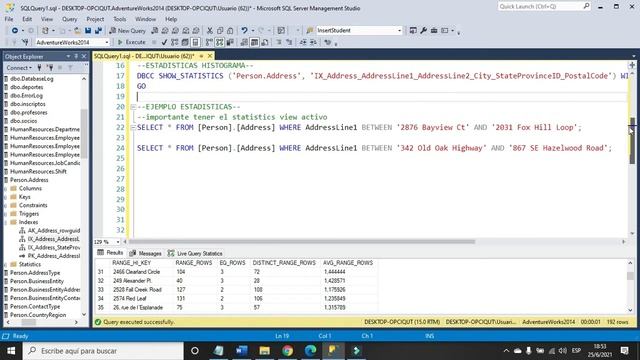
Task: Click the horizontal scrollbar of the query editor
Action: coord(302,242)
